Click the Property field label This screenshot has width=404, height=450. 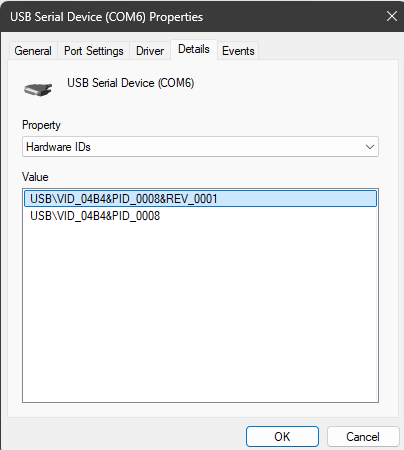click(x=41, y=125)
